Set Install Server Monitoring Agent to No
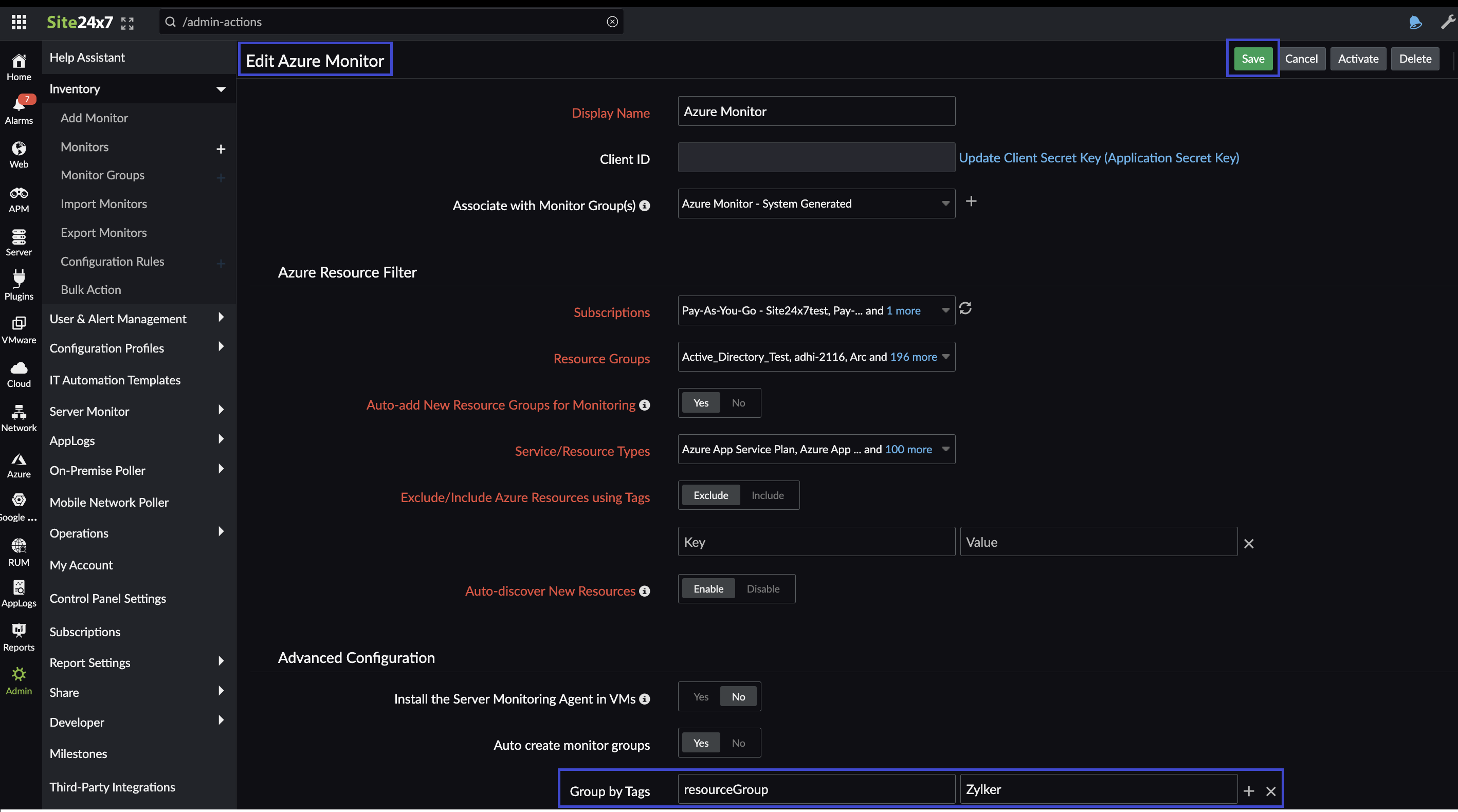The image size is (1458, 812). click(738, 696)
